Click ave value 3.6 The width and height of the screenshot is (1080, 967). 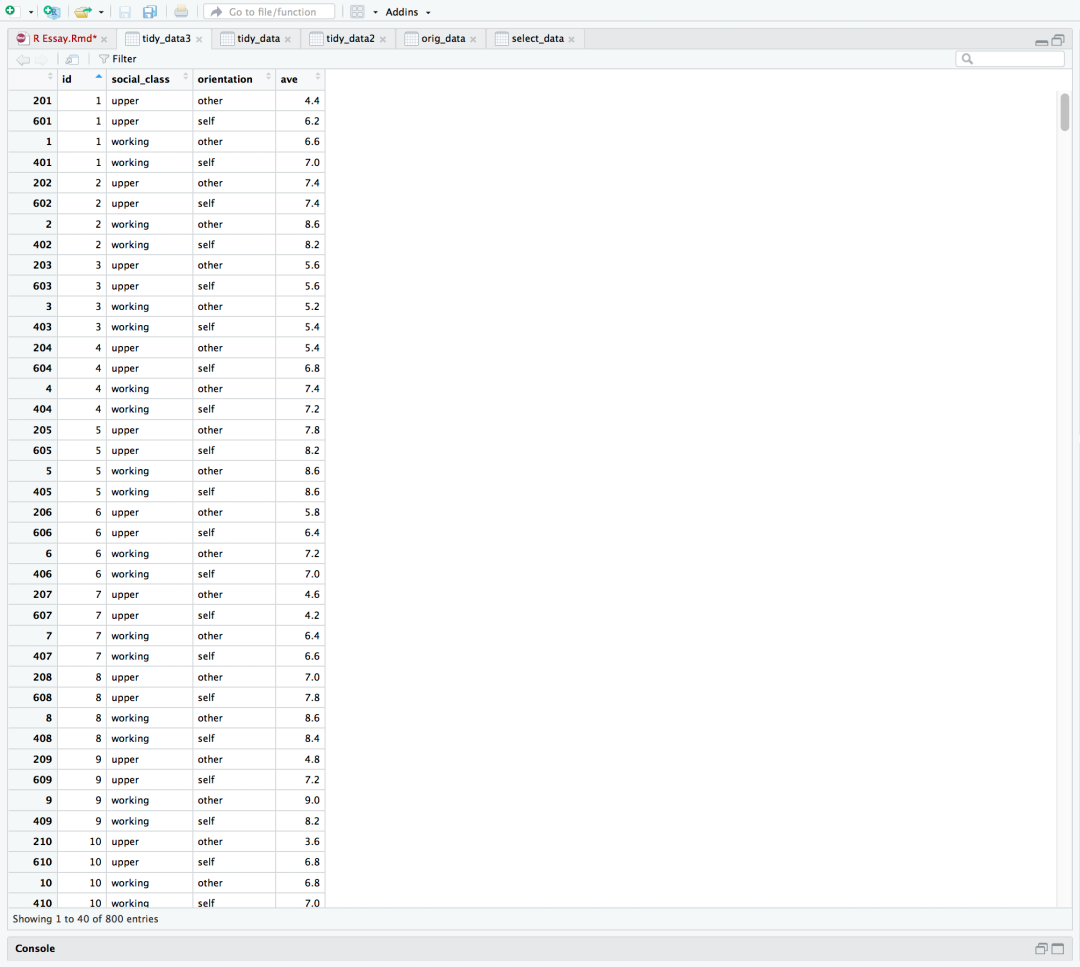(x=312, y=842)
